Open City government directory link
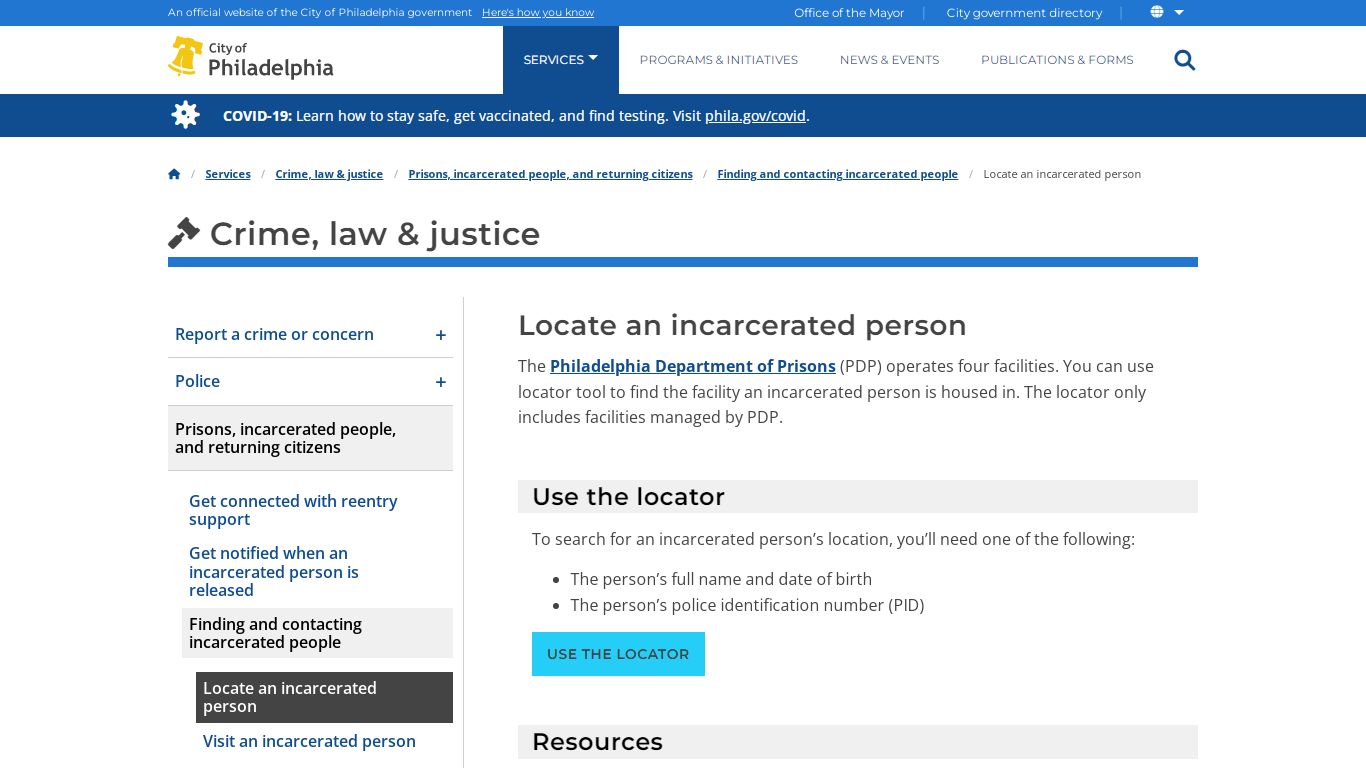 (1024, 13)
